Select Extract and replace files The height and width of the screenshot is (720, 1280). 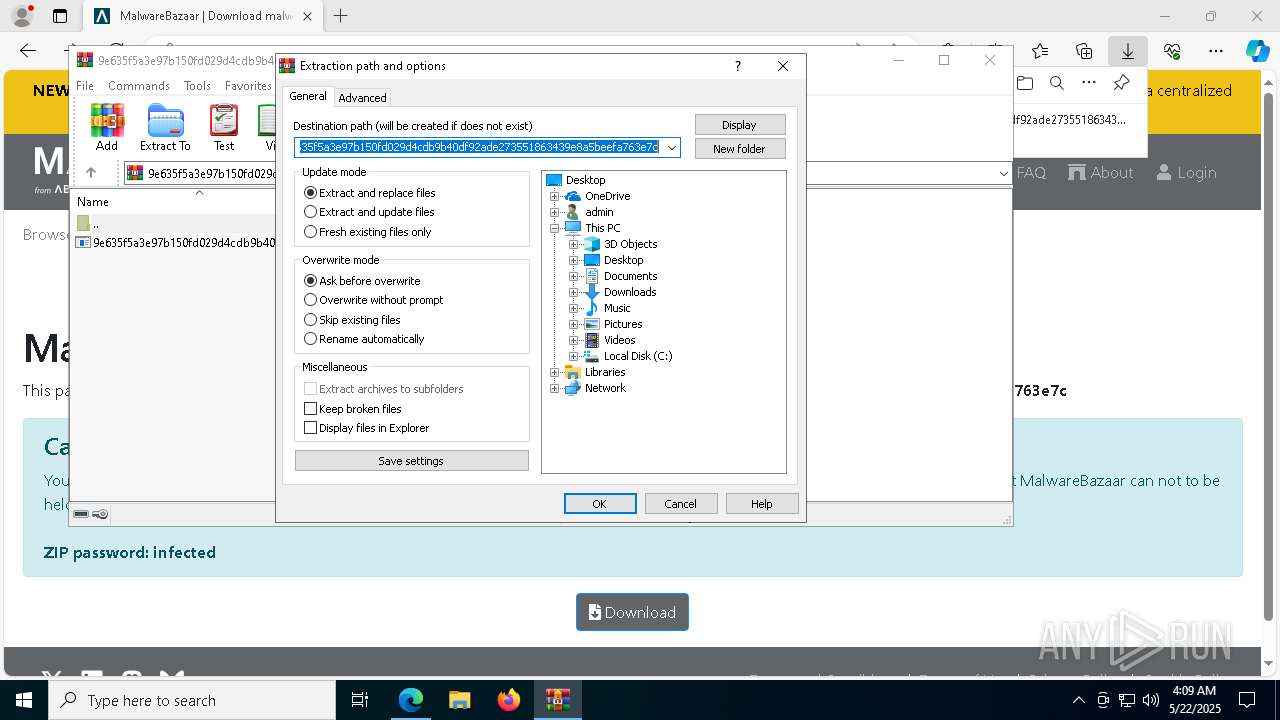pyautogui.click(x=369, y=193)
